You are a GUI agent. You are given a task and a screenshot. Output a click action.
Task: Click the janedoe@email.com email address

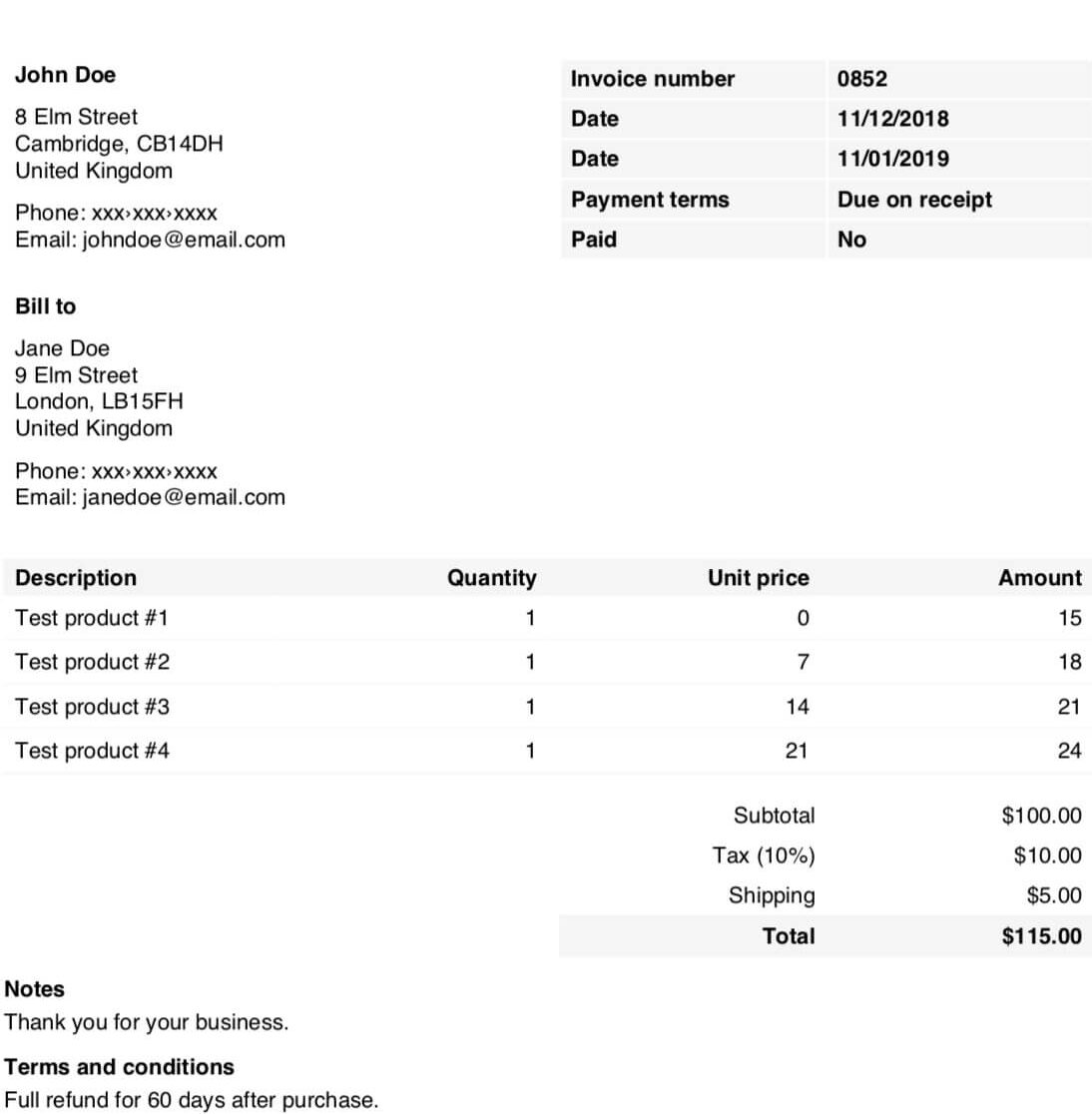[x=184, y=497]
